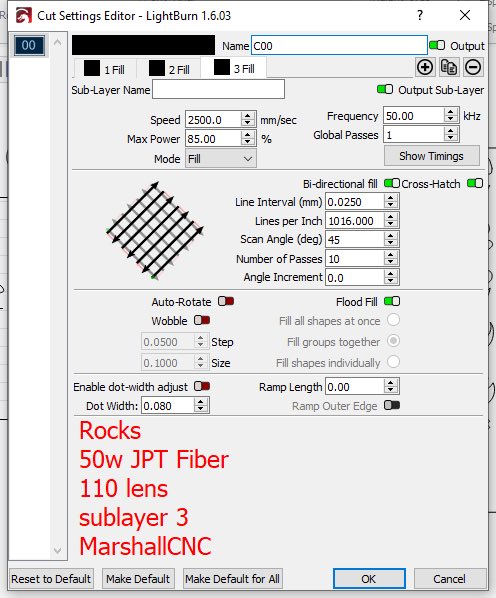Viewport: 496px width, 598px height.
Task: Click Speed spinner arrows
Action: (248, 119)
